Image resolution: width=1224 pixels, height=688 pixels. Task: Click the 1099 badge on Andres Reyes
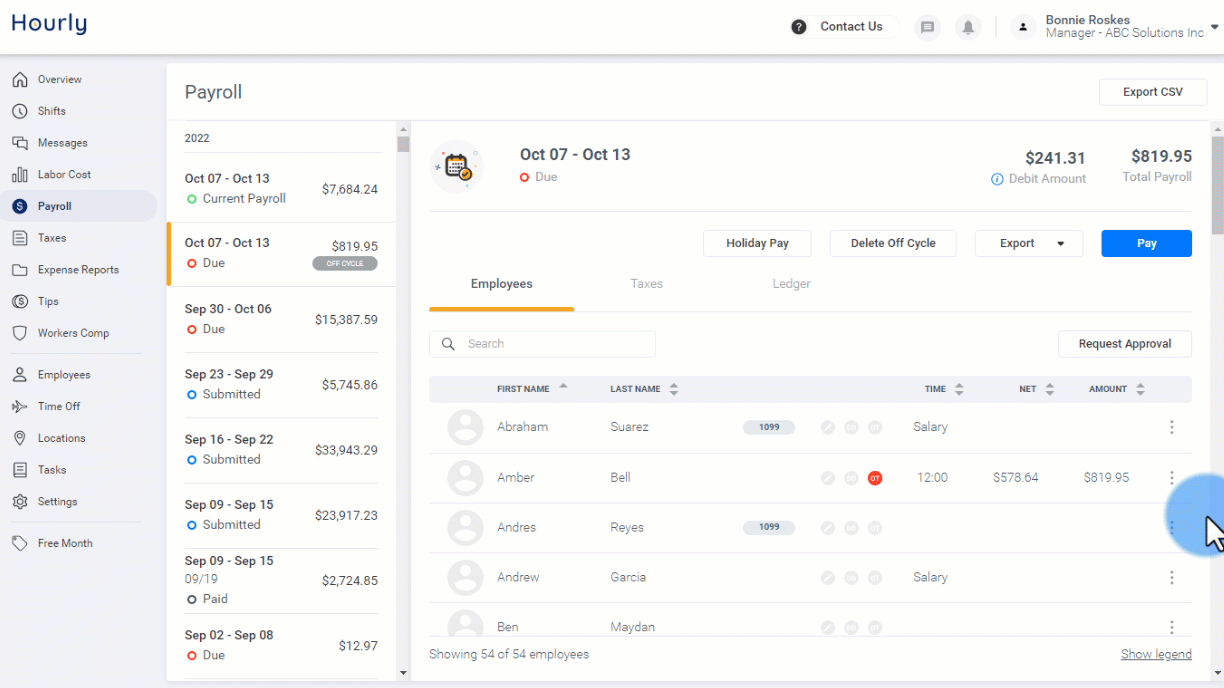tap(769, 527)
